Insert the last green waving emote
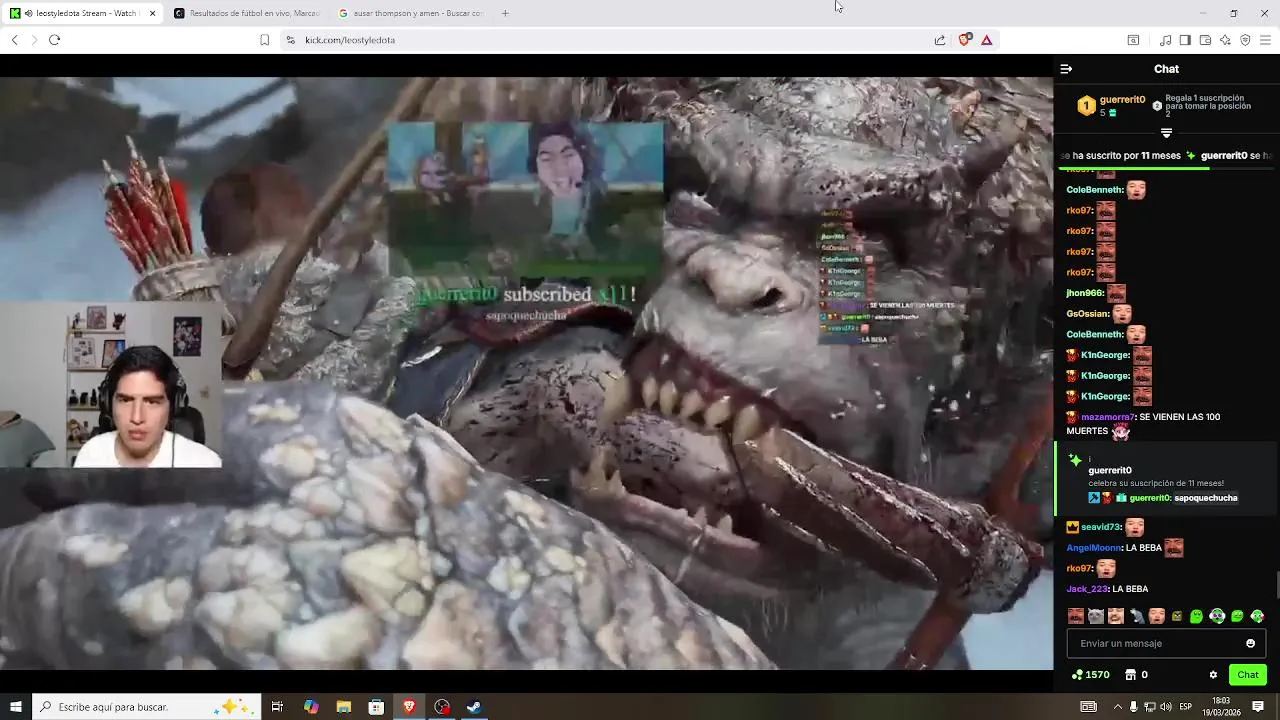This screenshot has width=1280, height=720. click(x=1257, y=616)
